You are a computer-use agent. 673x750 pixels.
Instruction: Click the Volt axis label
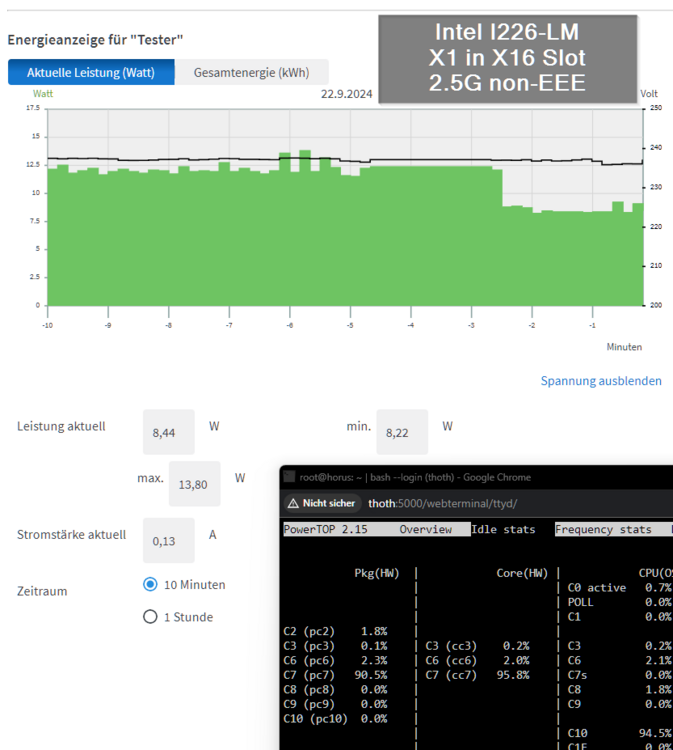649,94
